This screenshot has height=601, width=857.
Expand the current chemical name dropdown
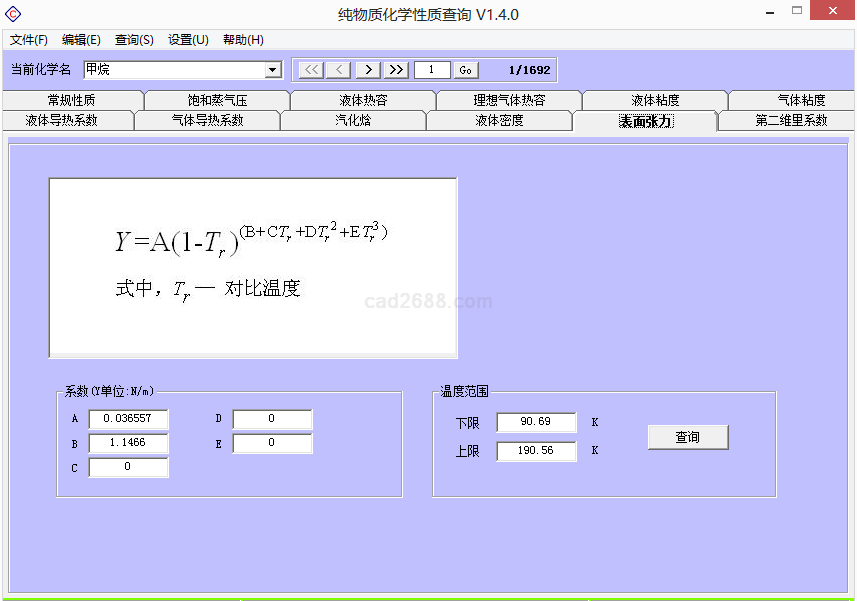[x=273, y=70]
